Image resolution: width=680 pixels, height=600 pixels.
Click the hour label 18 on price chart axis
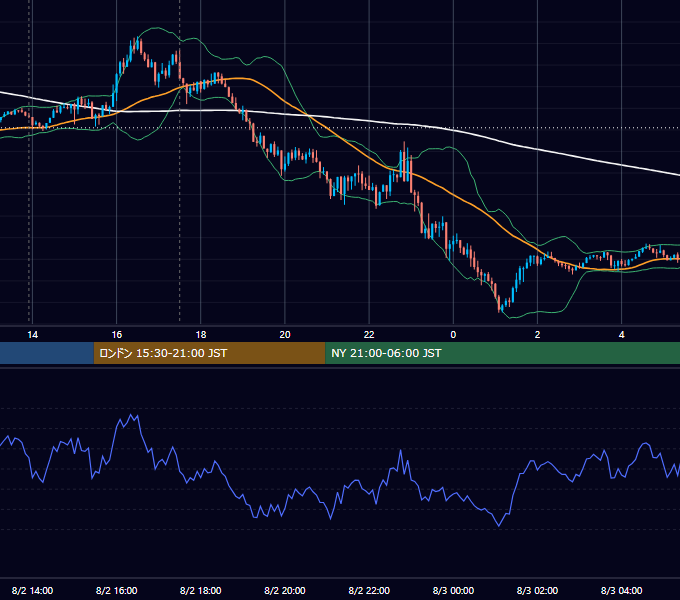click(201, 335)
